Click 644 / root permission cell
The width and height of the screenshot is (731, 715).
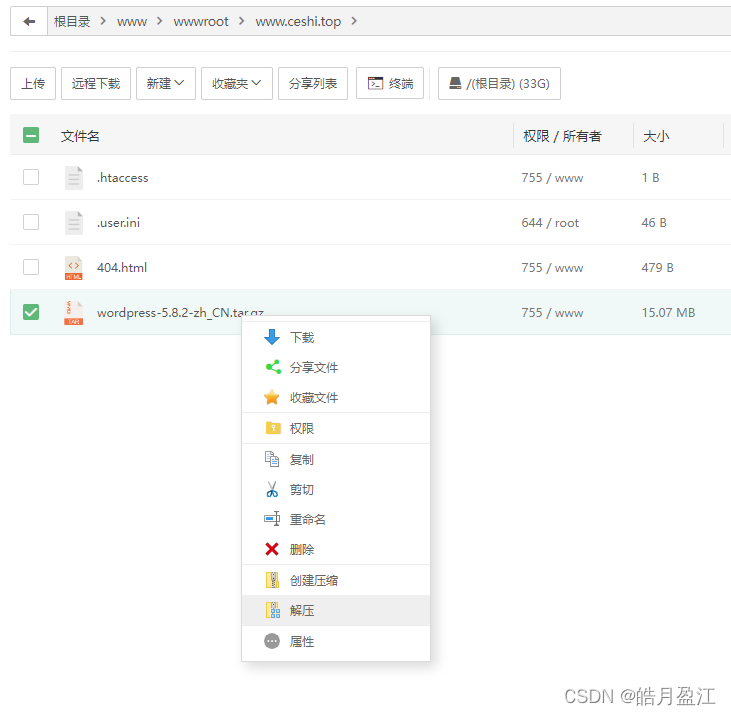pos(550,223)
